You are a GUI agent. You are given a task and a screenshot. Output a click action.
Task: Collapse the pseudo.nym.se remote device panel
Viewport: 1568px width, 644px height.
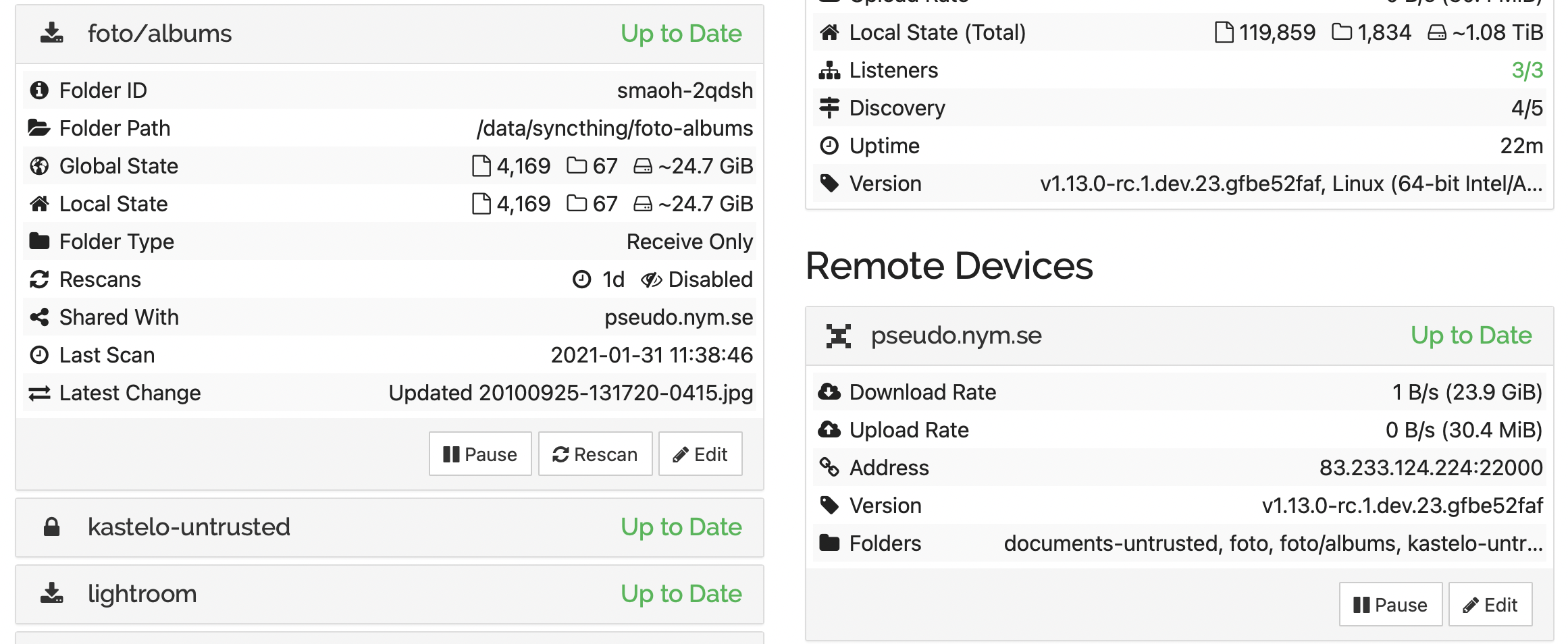pos(1180,336)
